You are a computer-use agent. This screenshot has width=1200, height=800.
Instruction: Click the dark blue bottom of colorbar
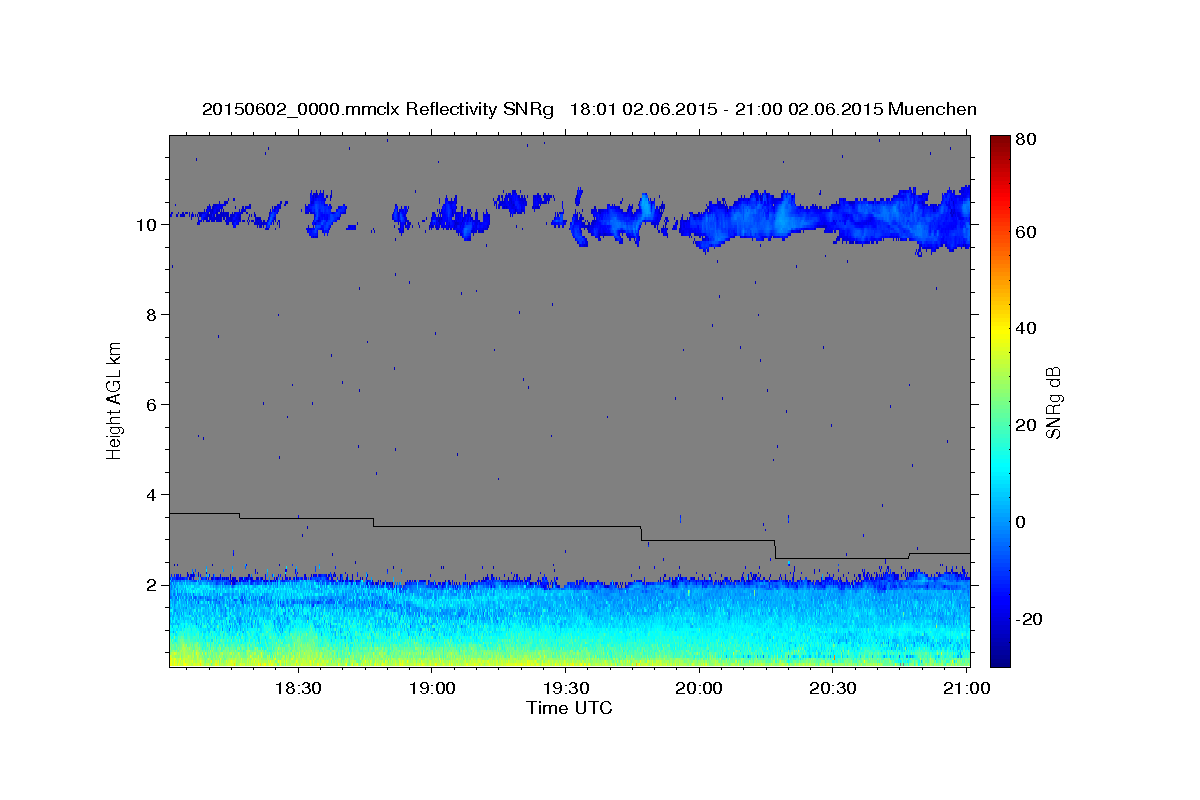tap(1000, 655)
